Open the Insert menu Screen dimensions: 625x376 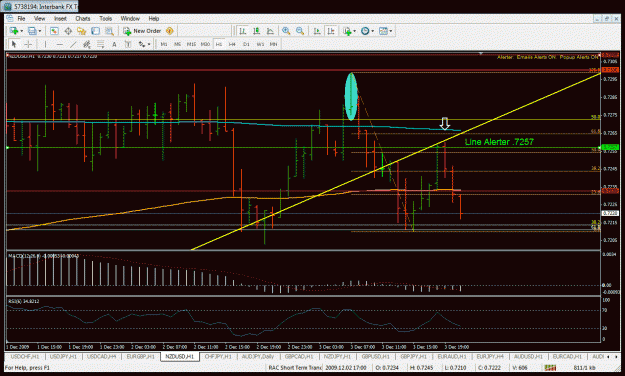click(x=60, y=18)
